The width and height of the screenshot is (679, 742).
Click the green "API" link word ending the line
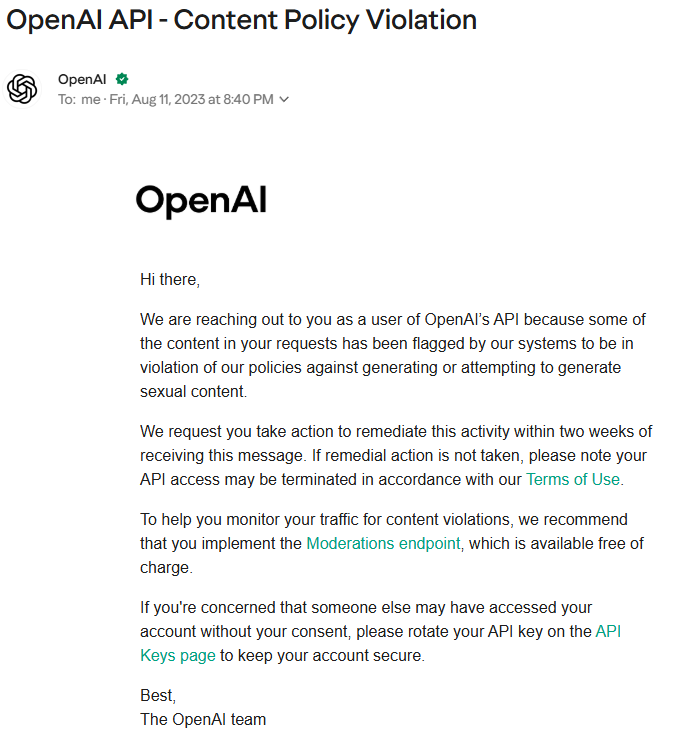(608, 631)
